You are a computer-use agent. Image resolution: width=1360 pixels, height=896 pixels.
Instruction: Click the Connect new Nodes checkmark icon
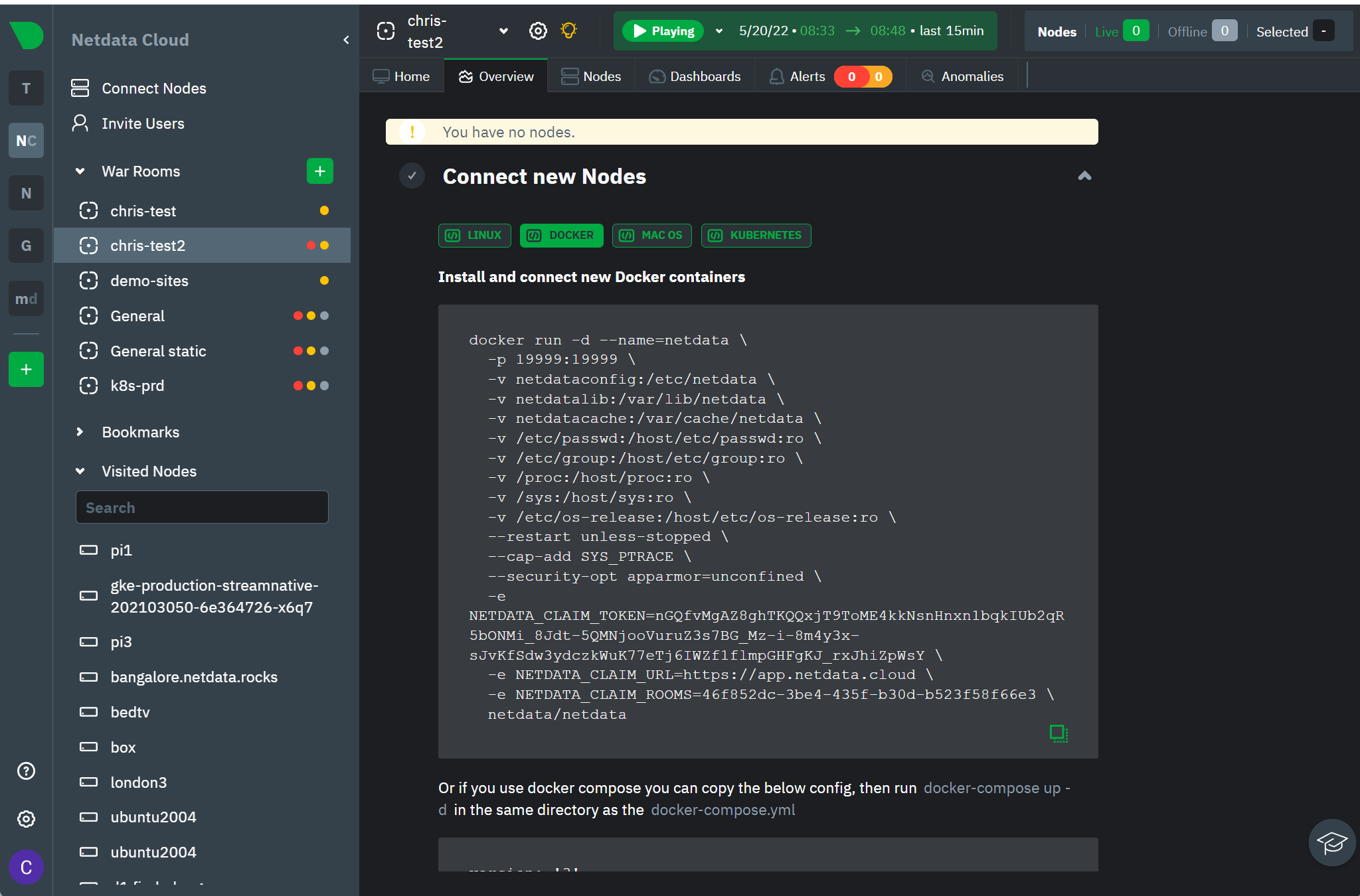[x=412, y=176]
